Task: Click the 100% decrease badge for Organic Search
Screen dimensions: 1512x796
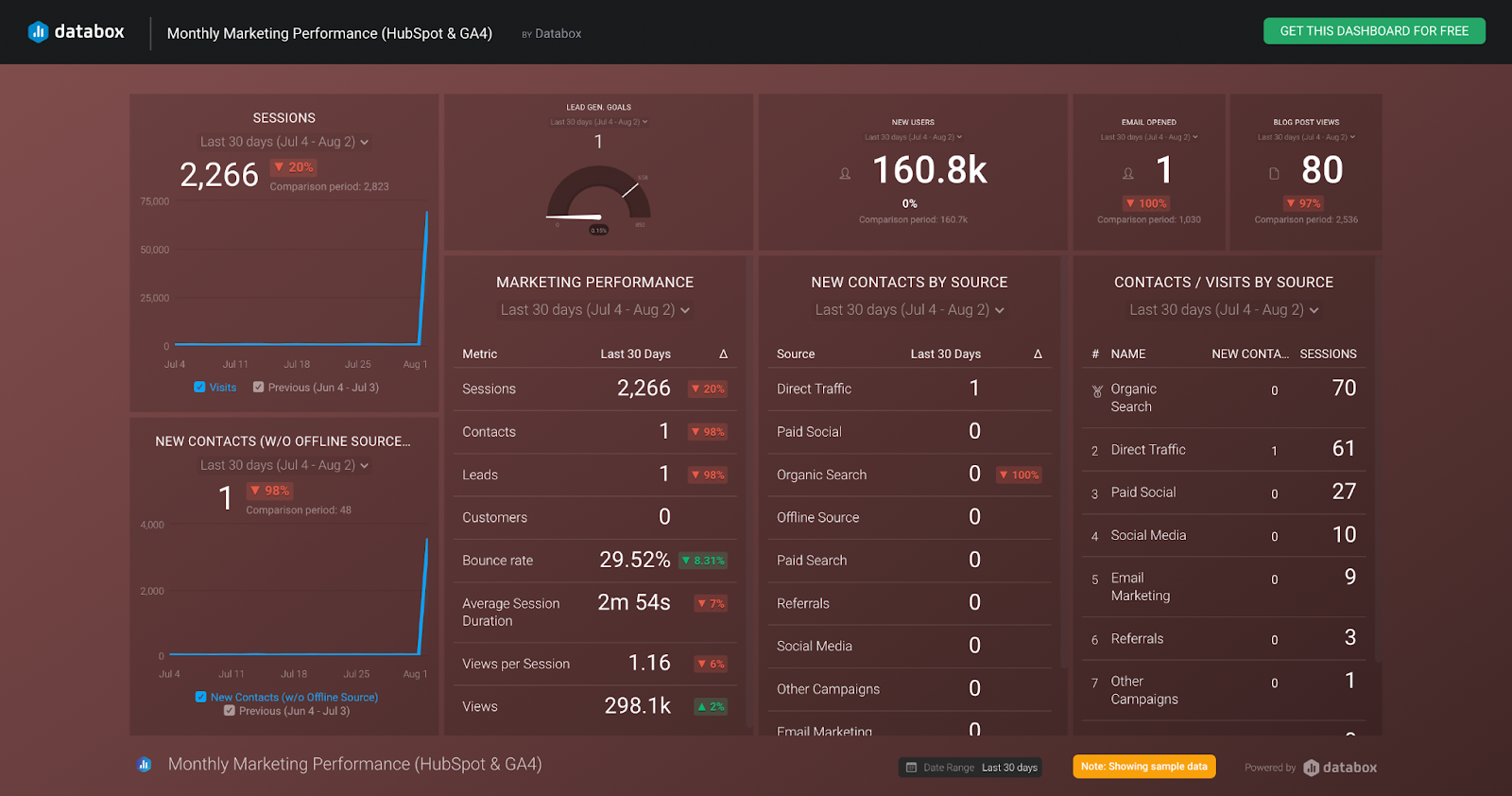Action: 1019,475
